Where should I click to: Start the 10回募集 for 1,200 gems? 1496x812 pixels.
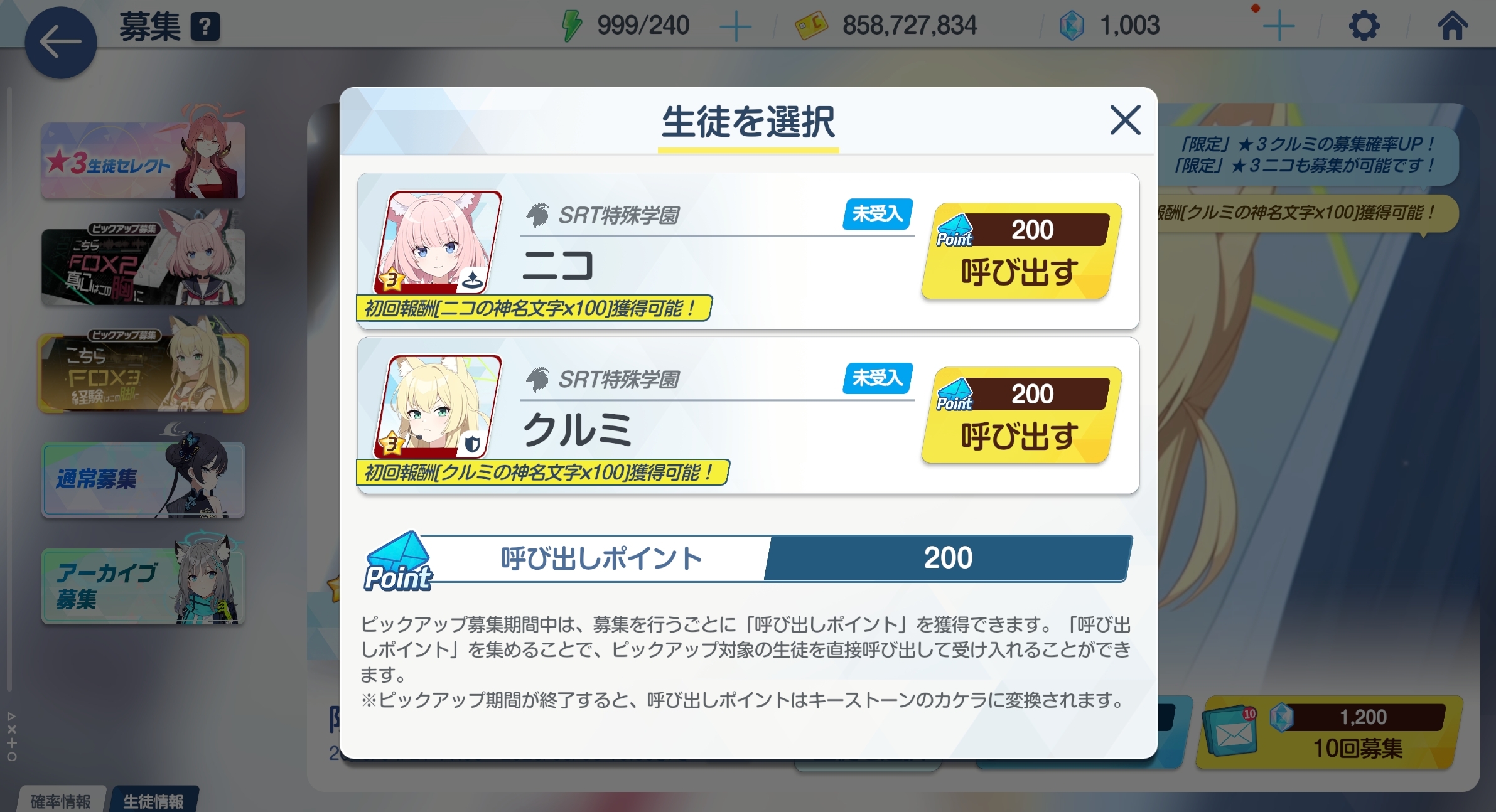coord(1330,732)
